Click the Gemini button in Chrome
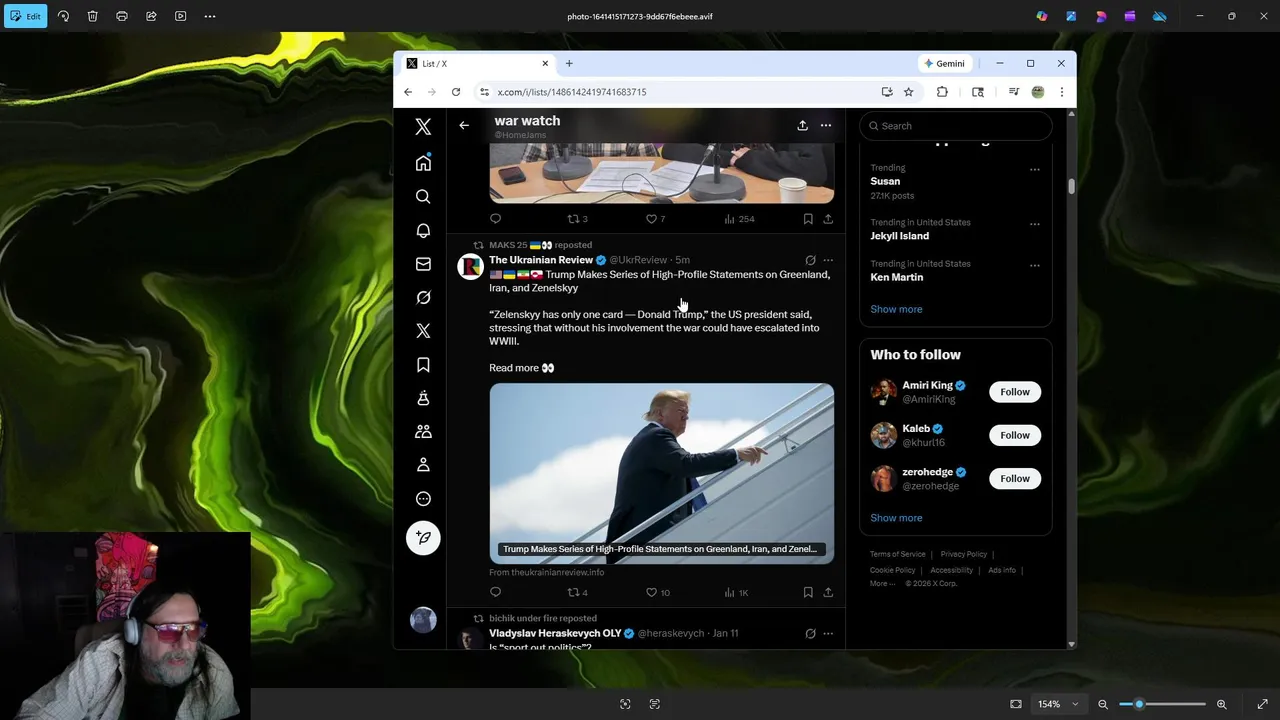The width and height of the screenshot is (1280, 720). pos(944,63)
